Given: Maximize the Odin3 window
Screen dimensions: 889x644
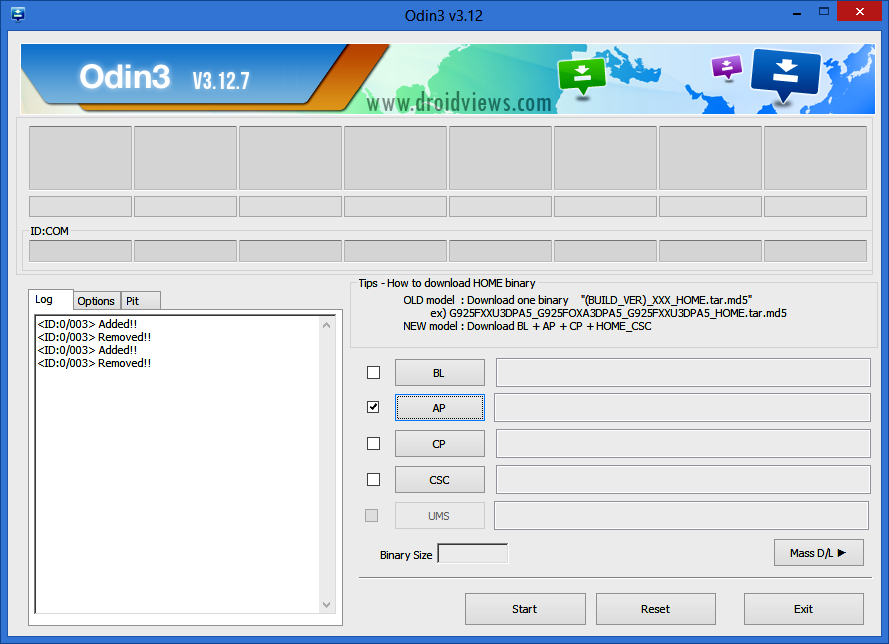Looking at the screenshot, I should [824, 12].
